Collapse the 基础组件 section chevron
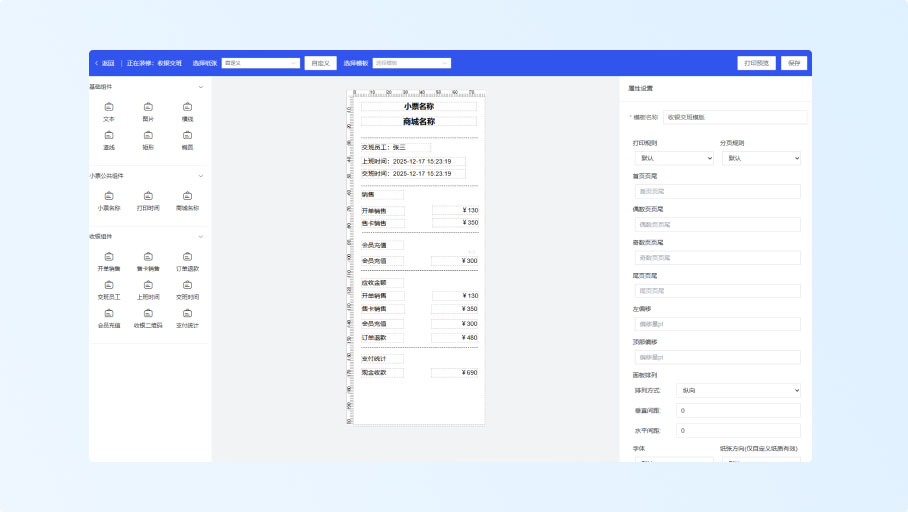The image size is (908, 512). tap(201, 87)
